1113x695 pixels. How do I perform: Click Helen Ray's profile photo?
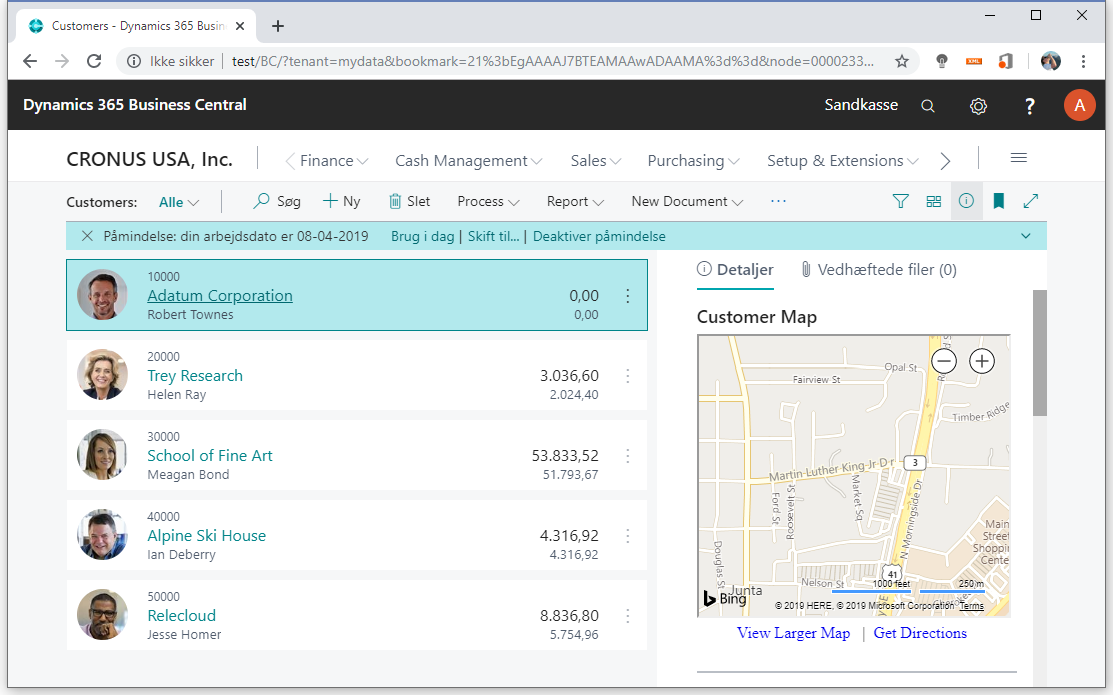(102, 375)
